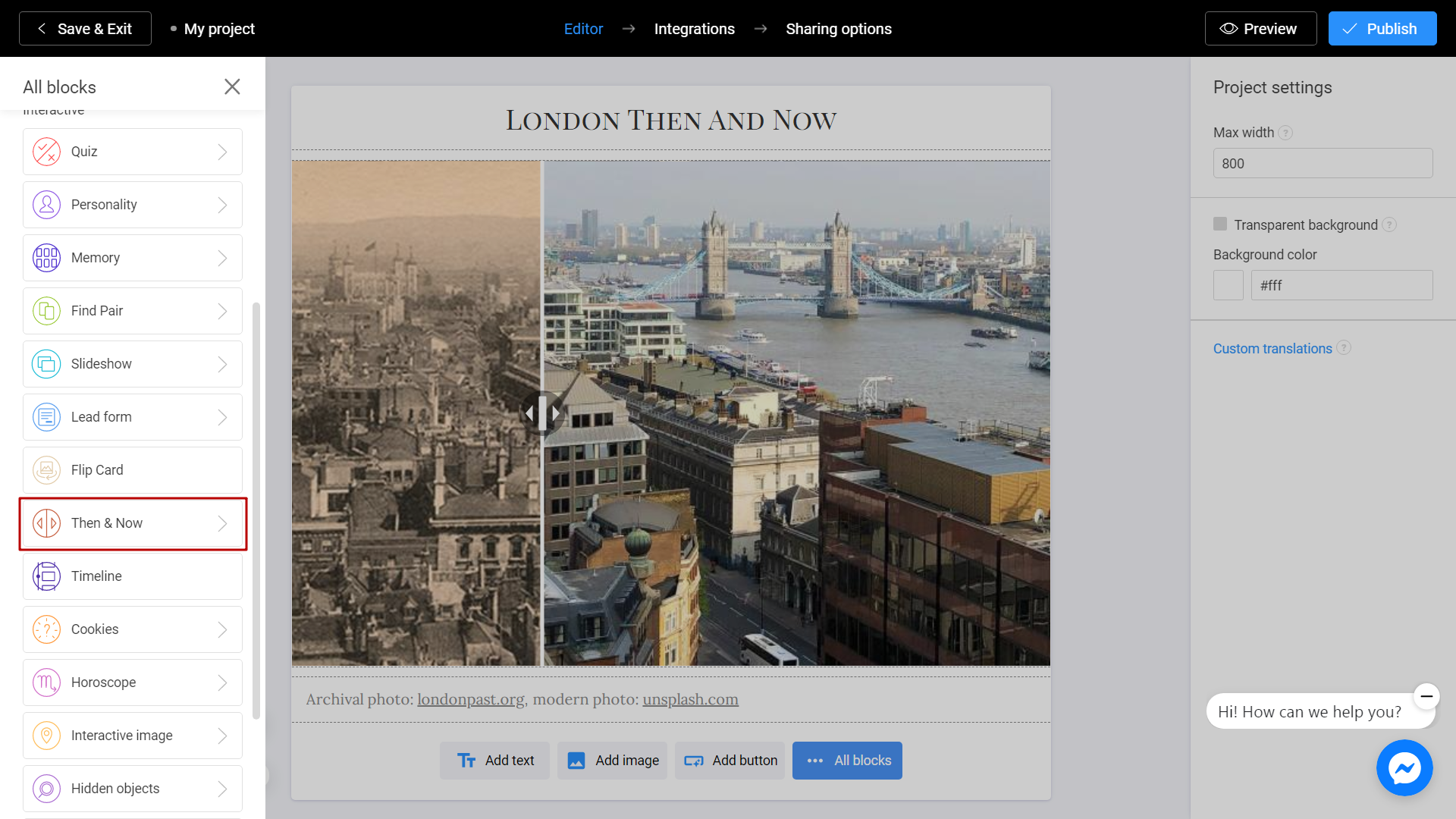The width and height of the screenshot is (1456, 819).
Task: Click the Timeline block icon
Action: (46, 576)
